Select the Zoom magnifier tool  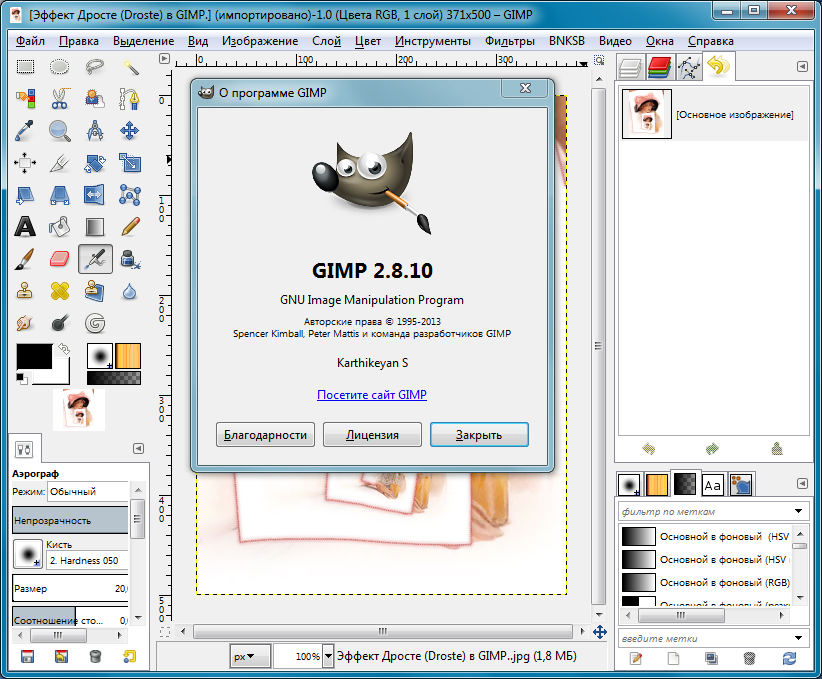coord(60,130)
